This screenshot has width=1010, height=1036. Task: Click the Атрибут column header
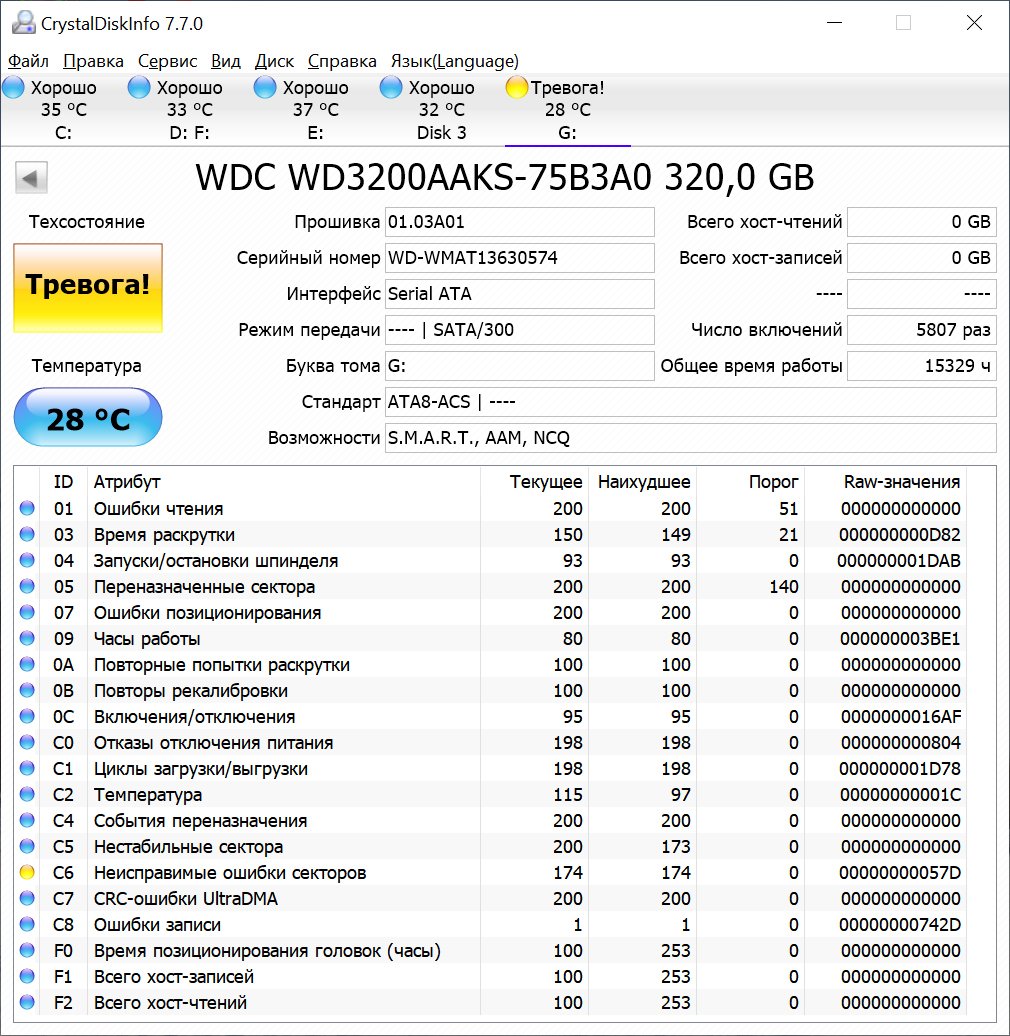[x=127, y=482]
